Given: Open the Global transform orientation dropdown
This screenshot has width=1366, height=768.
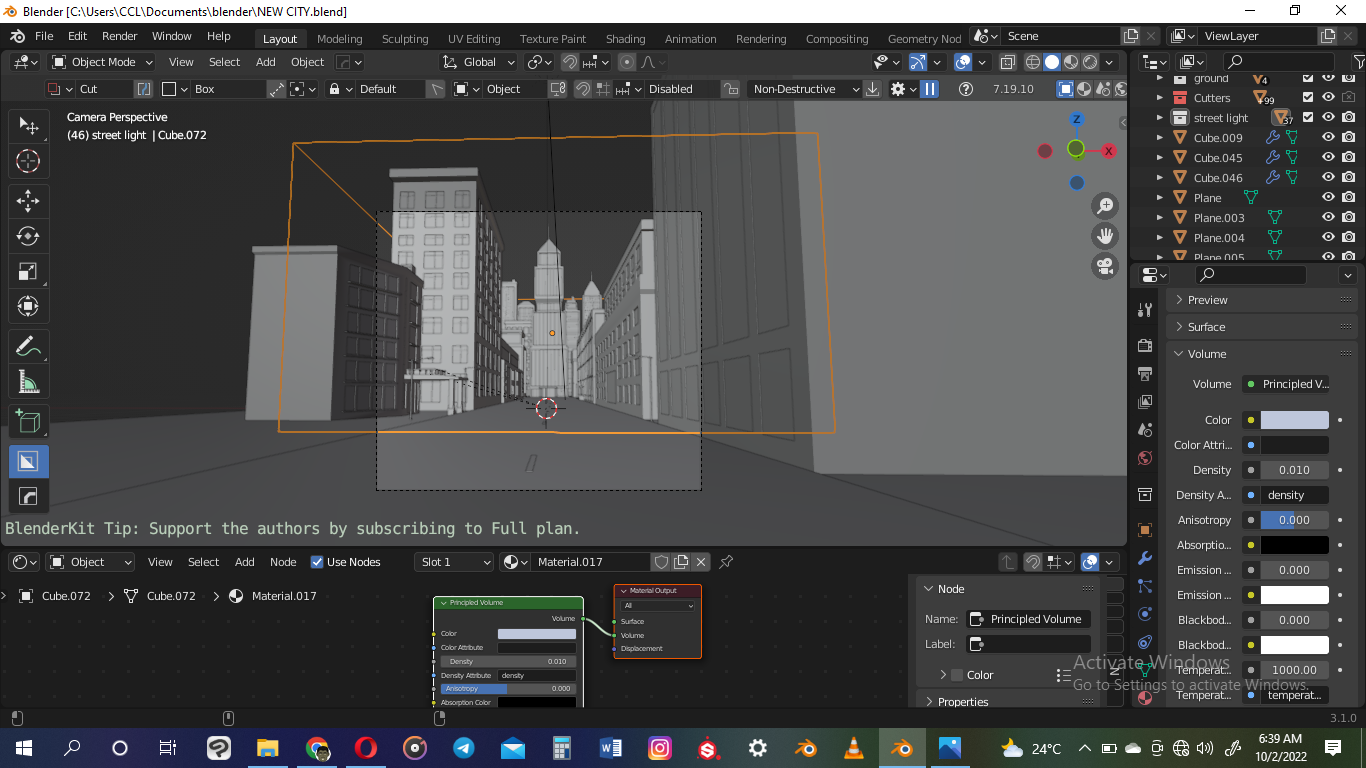Looking at the screenshot, I should (479, 62).
